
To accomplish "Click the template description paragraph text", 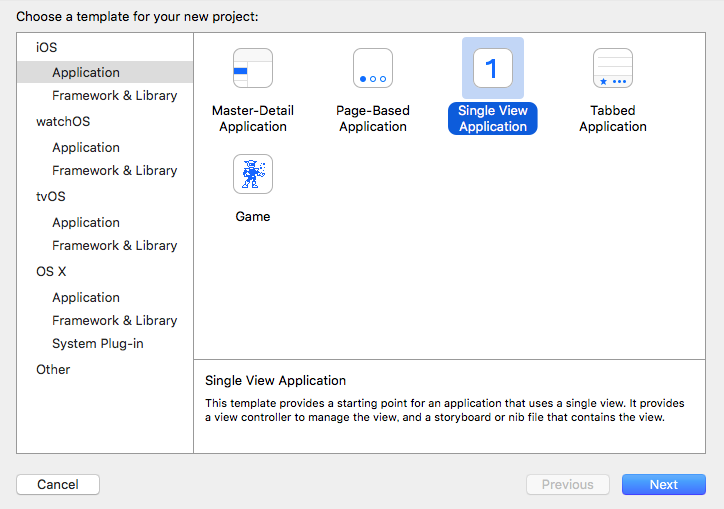I will (445, 410).
